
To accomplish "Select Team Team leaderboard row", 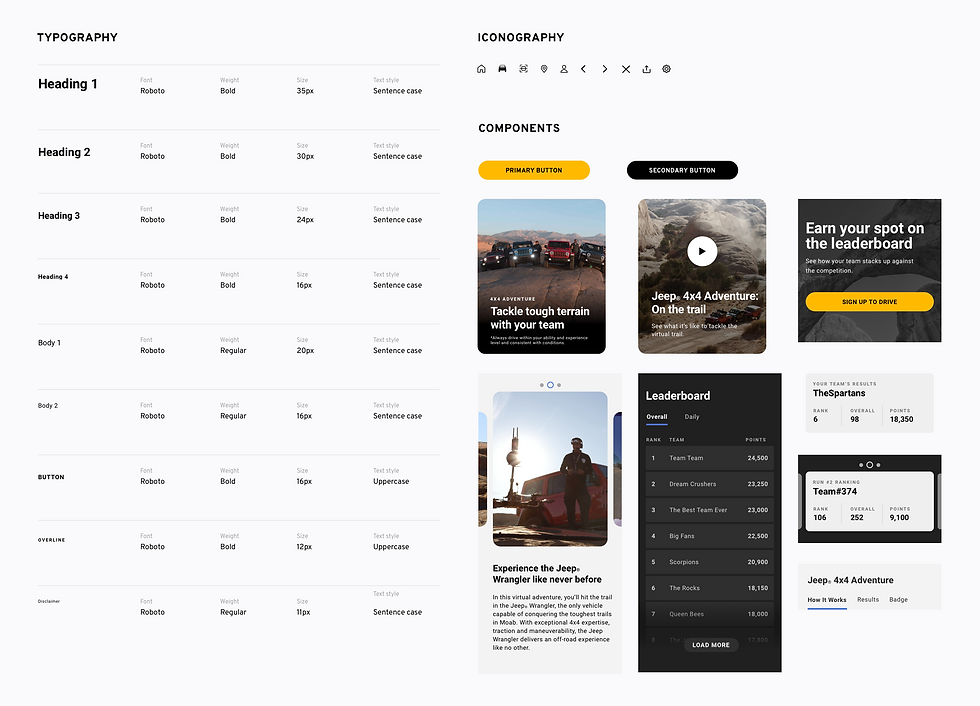I will pyautogui.click(x=709, y=458).
